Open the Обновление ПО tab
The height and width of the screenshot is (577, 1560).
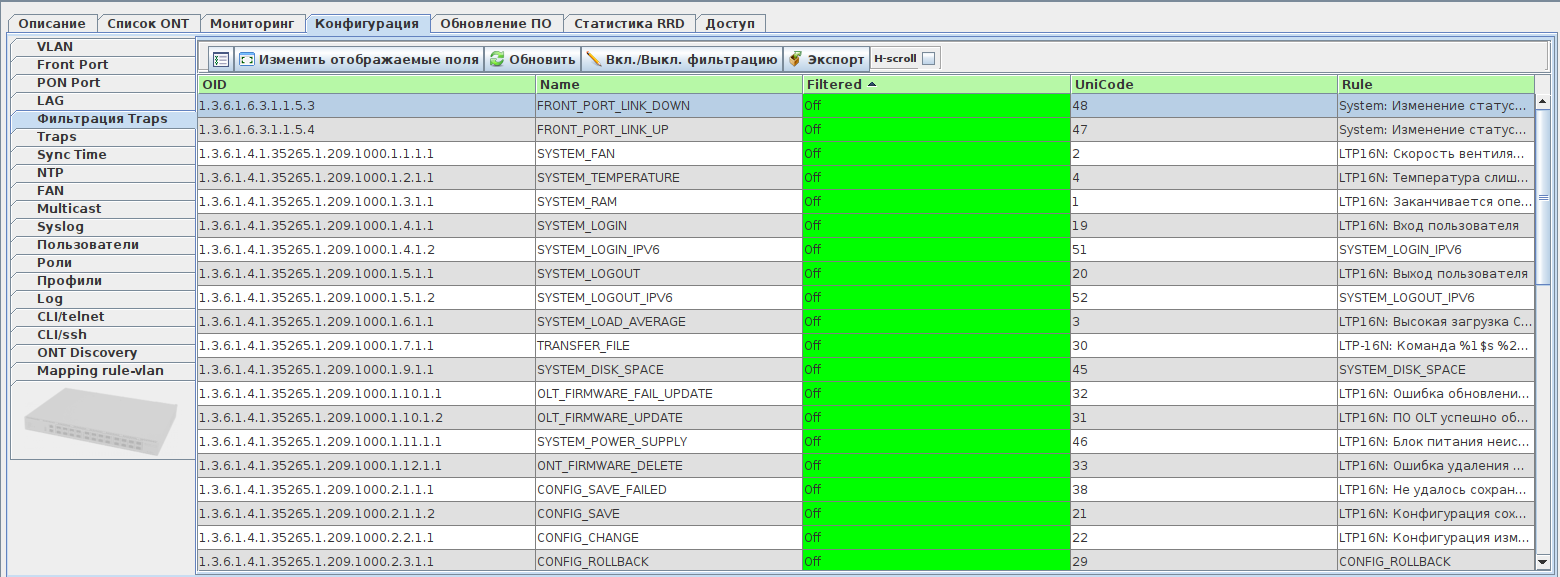(496, 23)
